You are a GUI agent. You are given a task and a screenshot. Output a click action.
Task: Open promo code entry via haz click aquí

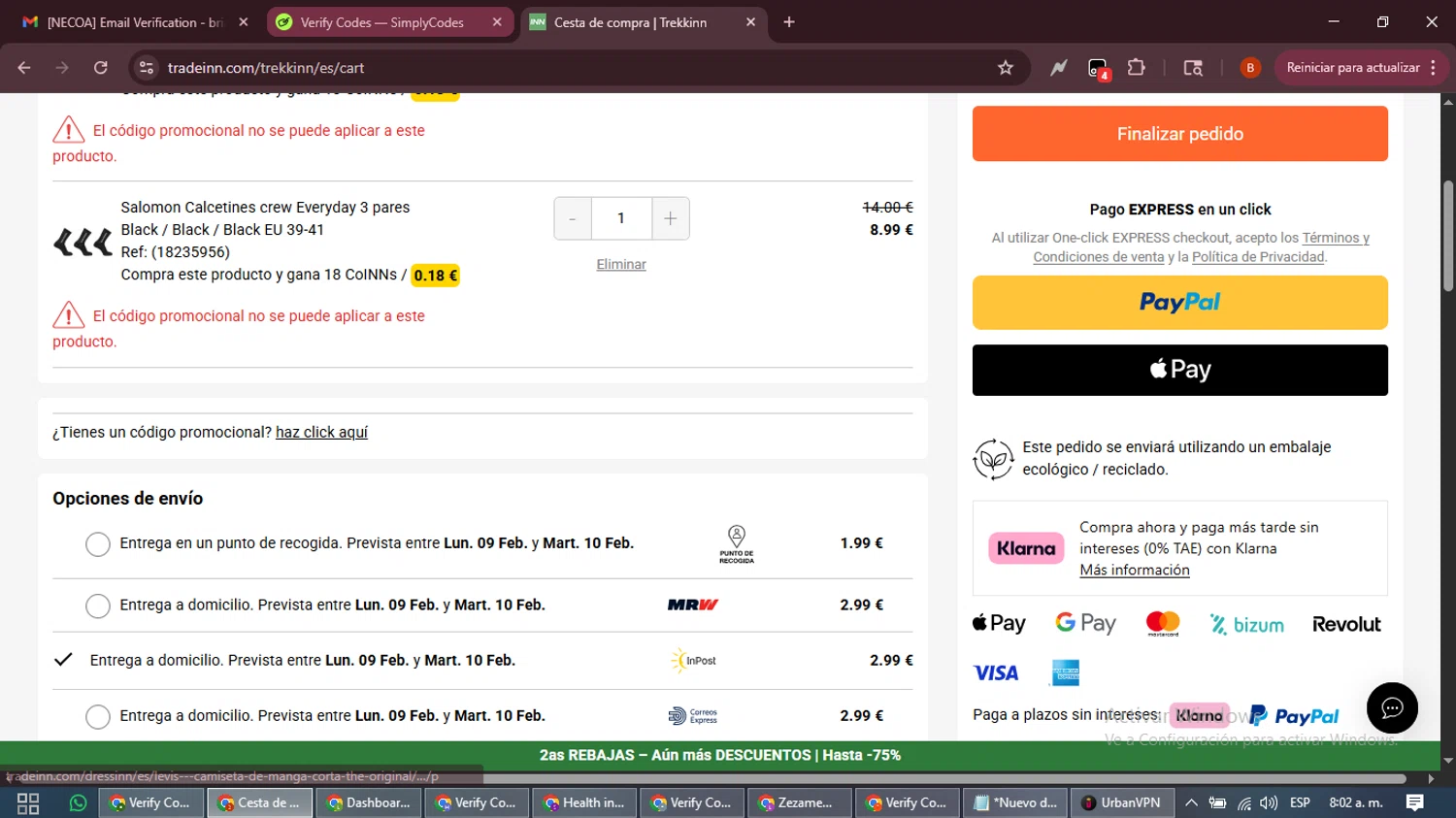coord(321,432)
